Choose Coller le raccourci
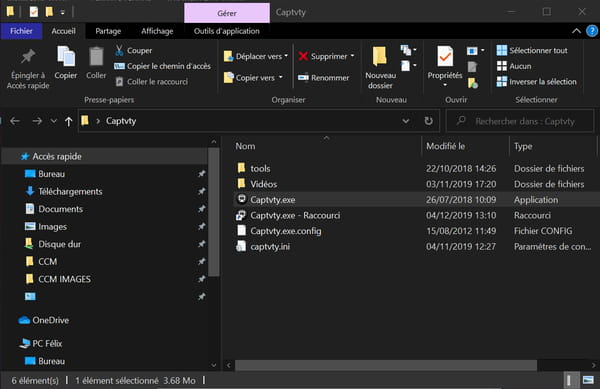The height and width of the screenshot is (389, 600). 152,81
